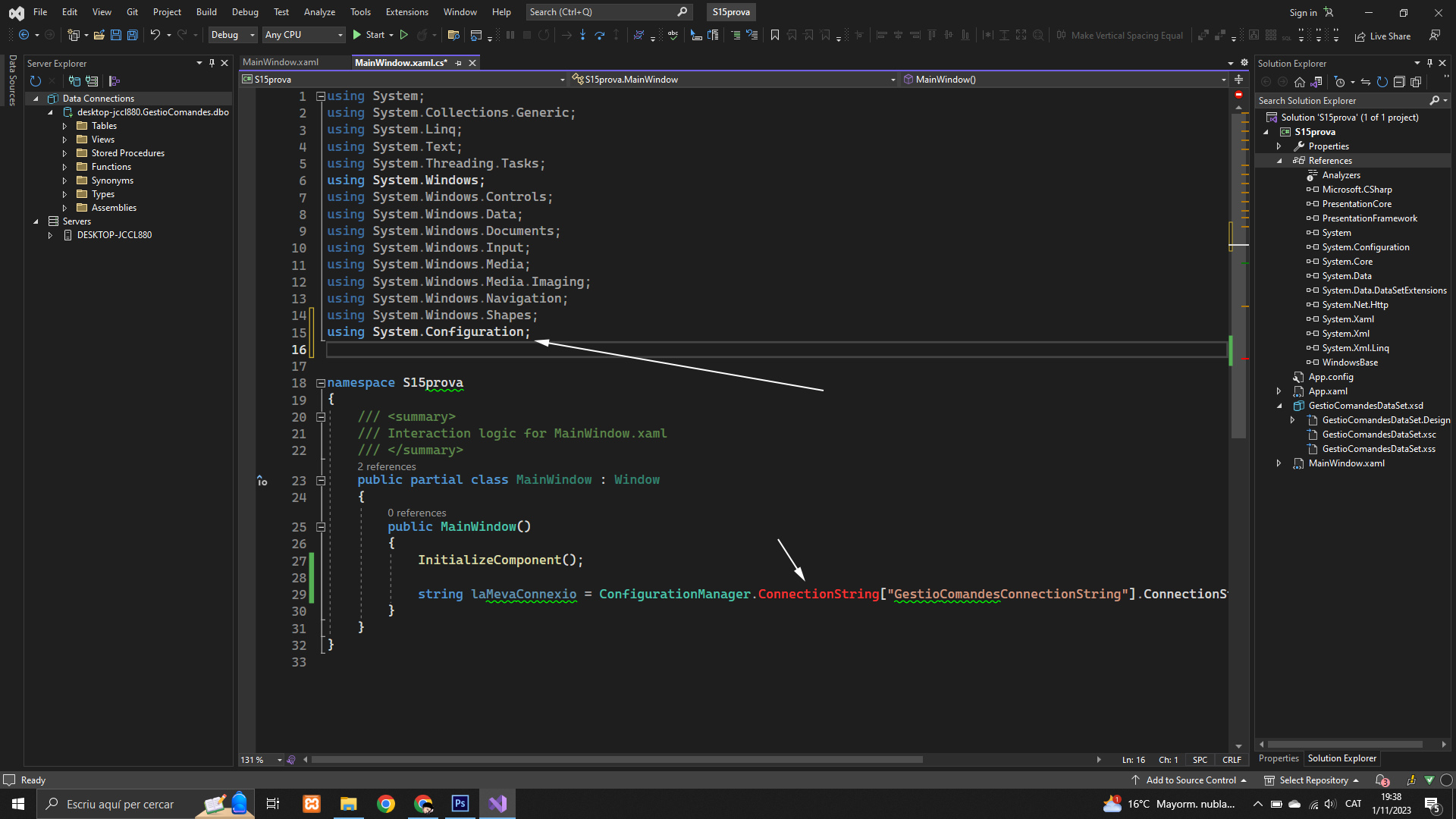Toggle bookmark icon in toolbar
This screenshot has height=819, width=1456.
pyautogui.click(x=774, y=35)
